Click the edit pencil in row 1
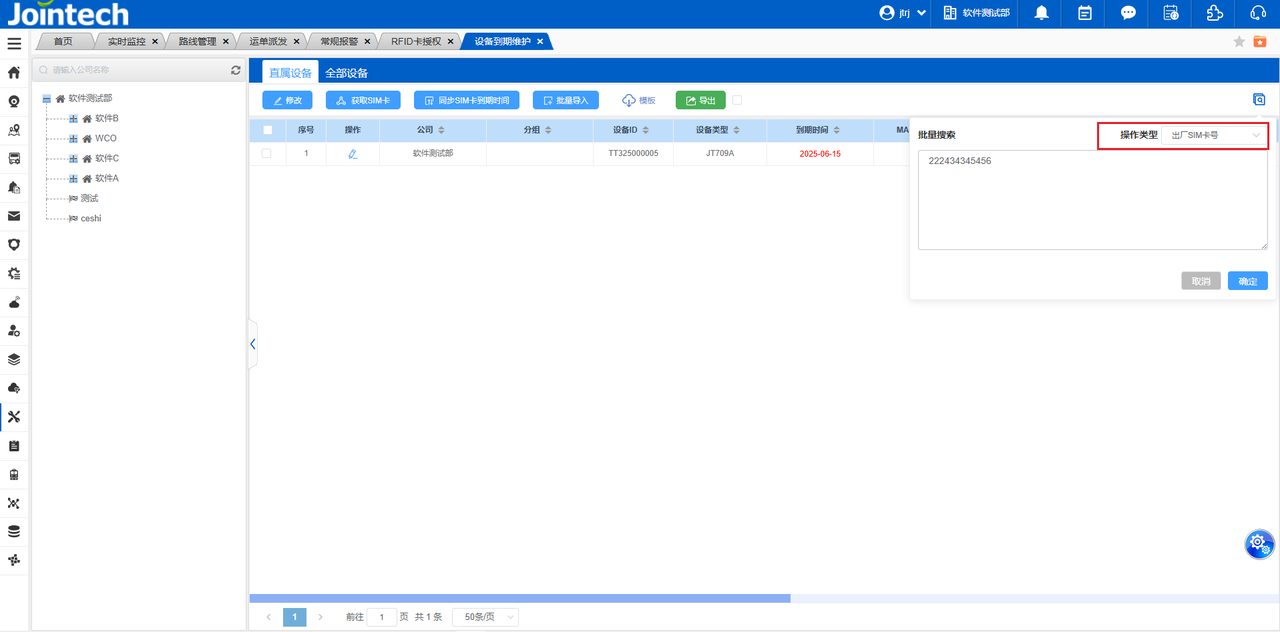 click(x=352, y=154)
